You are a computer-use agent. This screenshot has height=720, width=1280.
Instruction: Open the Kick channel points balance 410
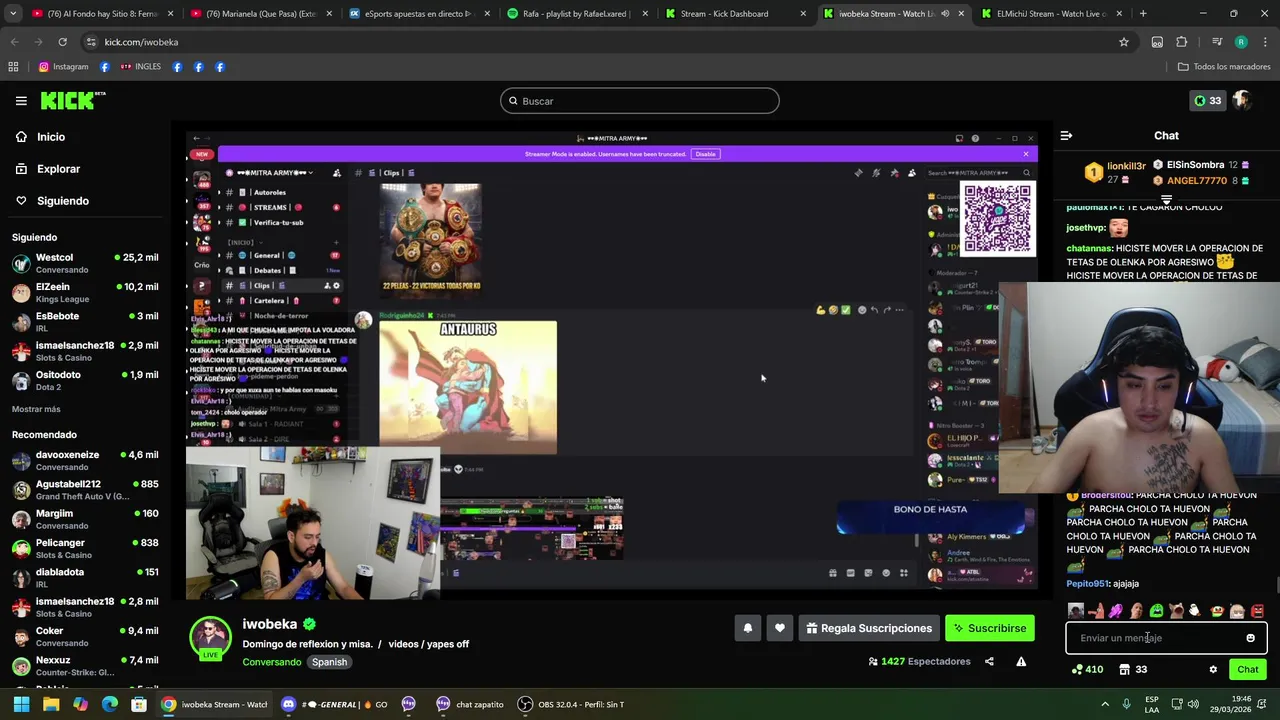(x=1087, y=670)
